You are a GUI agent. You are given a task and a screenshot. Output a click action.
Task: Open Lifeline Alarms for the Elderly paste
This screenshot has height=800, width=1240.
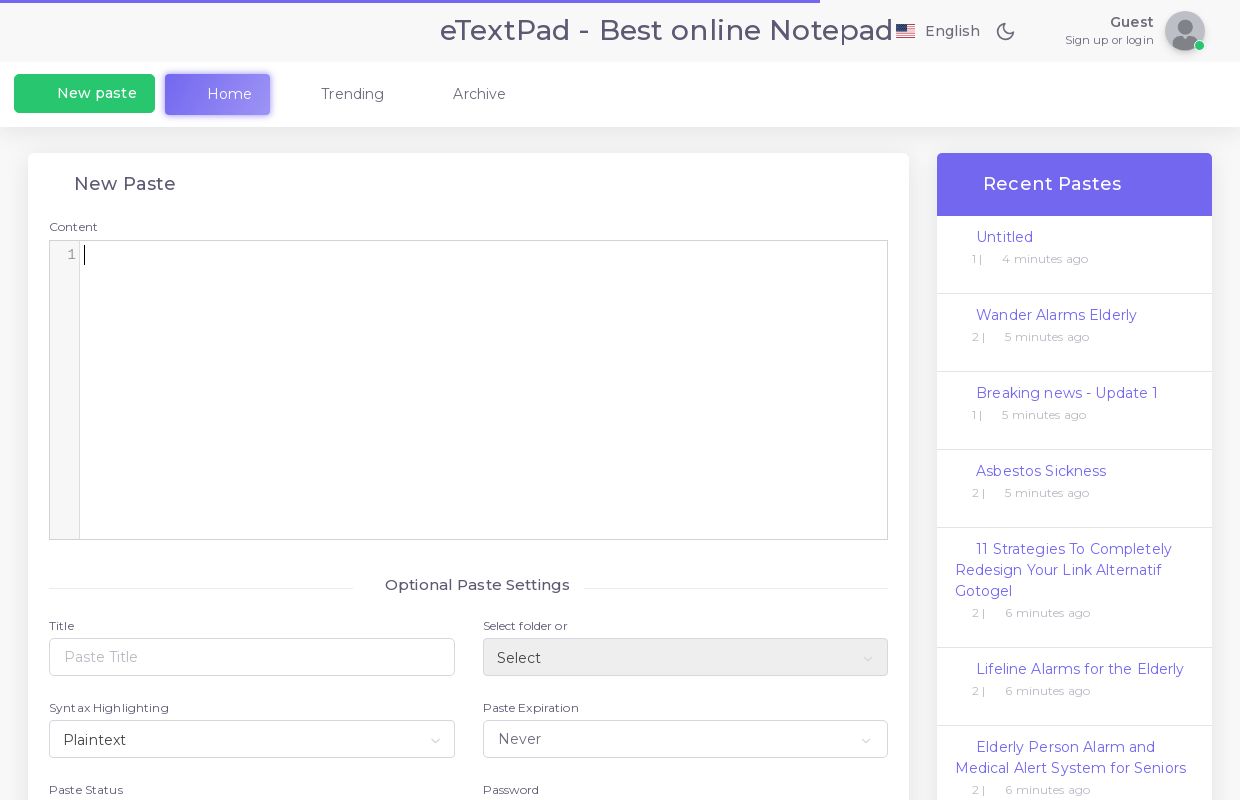[x=1079, y=669]
